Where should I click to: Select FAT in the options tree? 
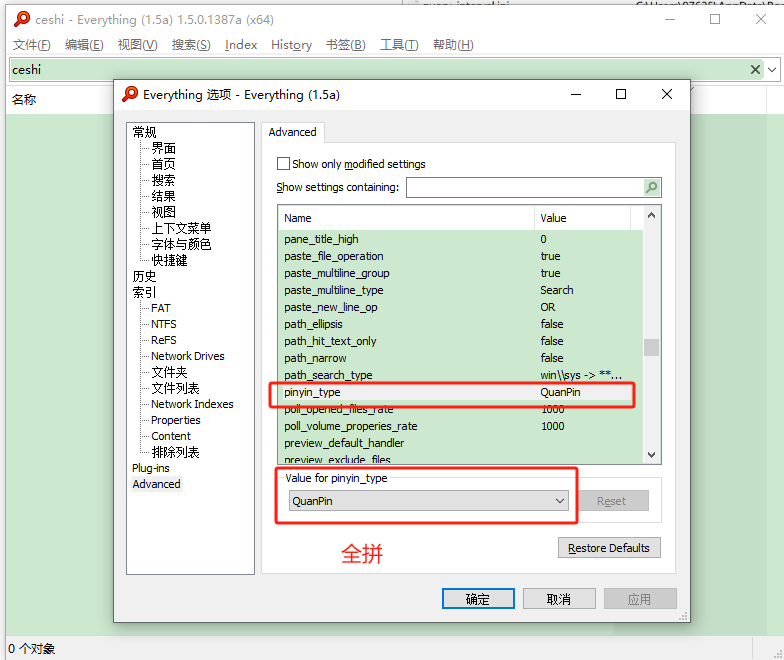point(160,308)
